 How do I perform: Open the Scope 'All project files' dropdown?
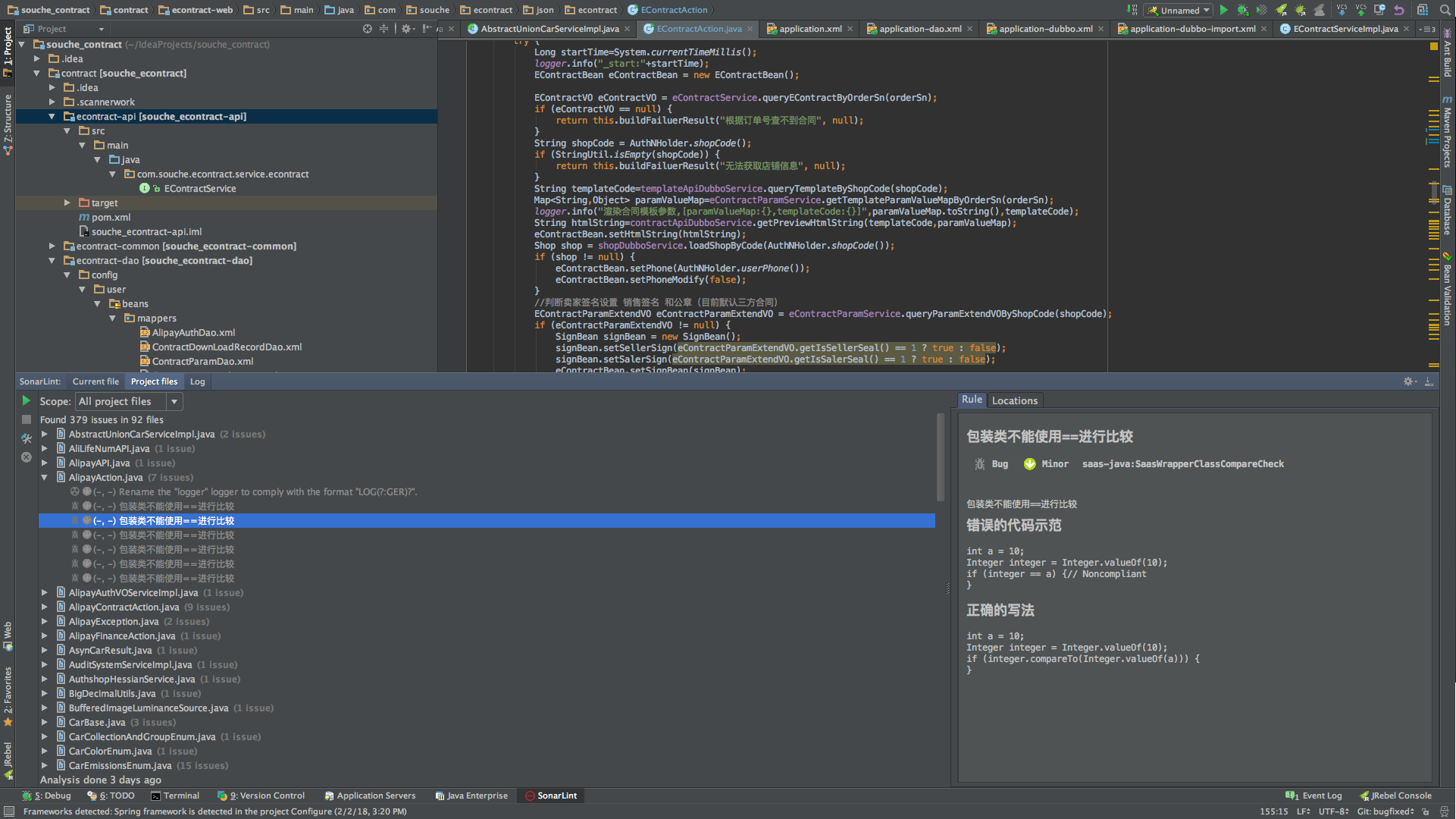tap(129, 401)
